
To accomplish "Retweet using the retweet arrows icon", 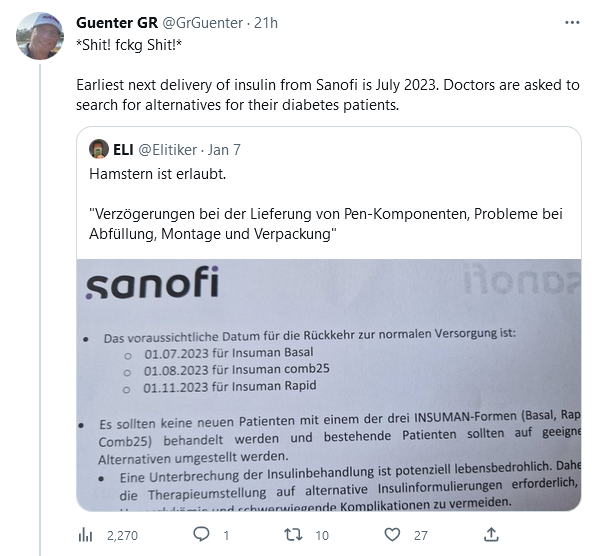I will (293, 535).
